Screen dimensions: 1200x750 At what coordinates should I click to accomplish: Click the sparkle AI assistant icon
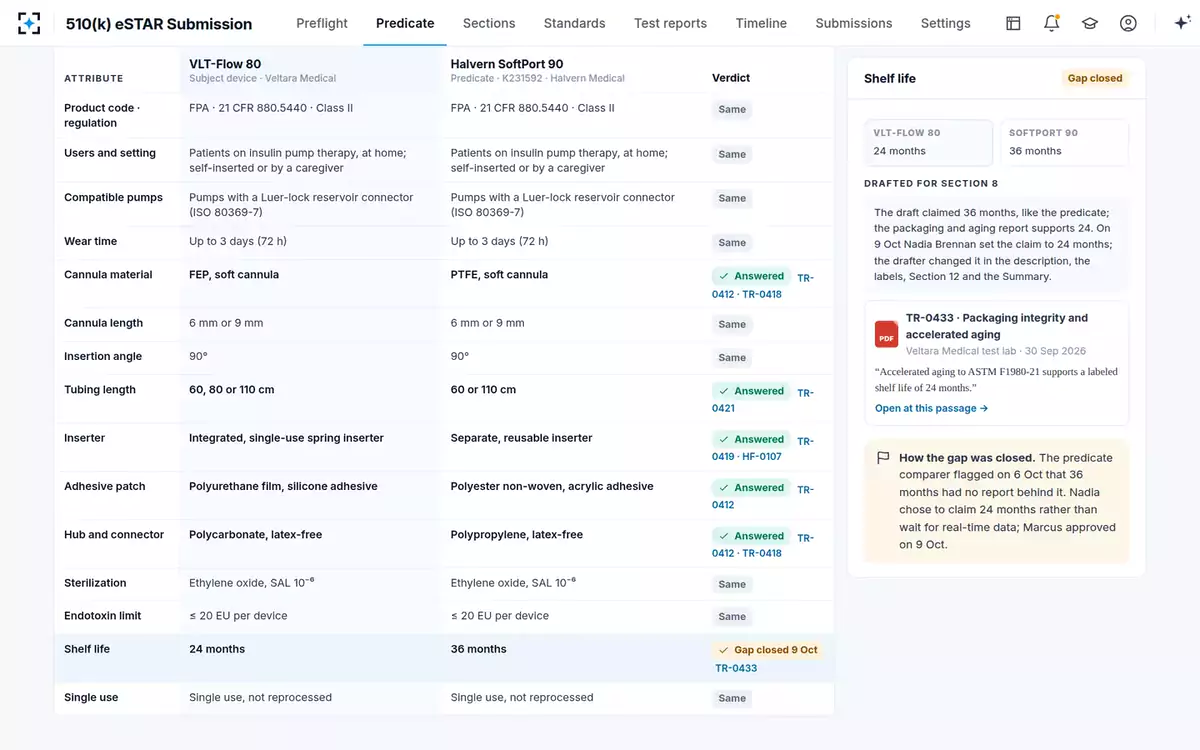click(1181, 23)
